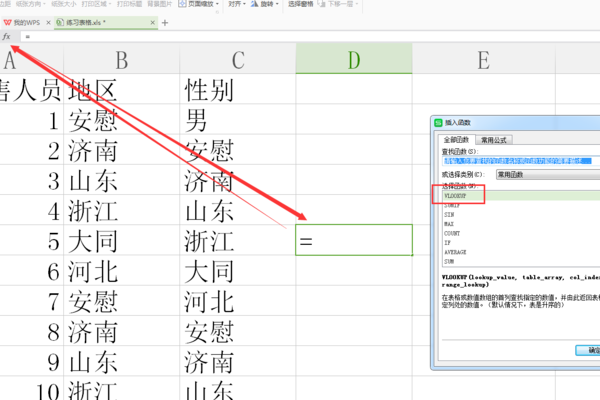The height and width of the screenshot is (400, 600).
Task: Click the 选择窗格 selection pane button
Action: 301,4
